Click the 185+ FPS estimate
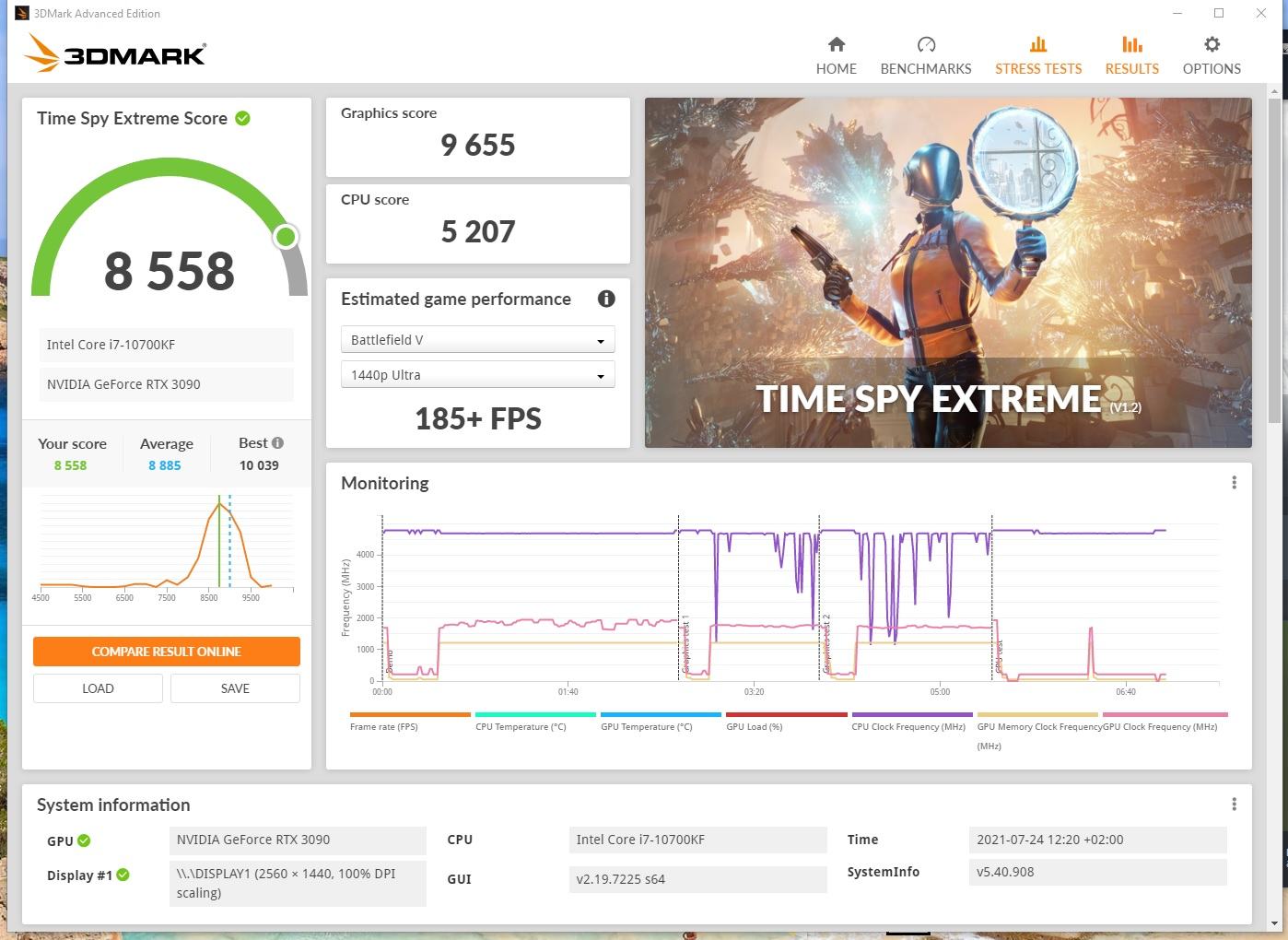This screenshot has width=1288, height=940. [x=477, y=418]
